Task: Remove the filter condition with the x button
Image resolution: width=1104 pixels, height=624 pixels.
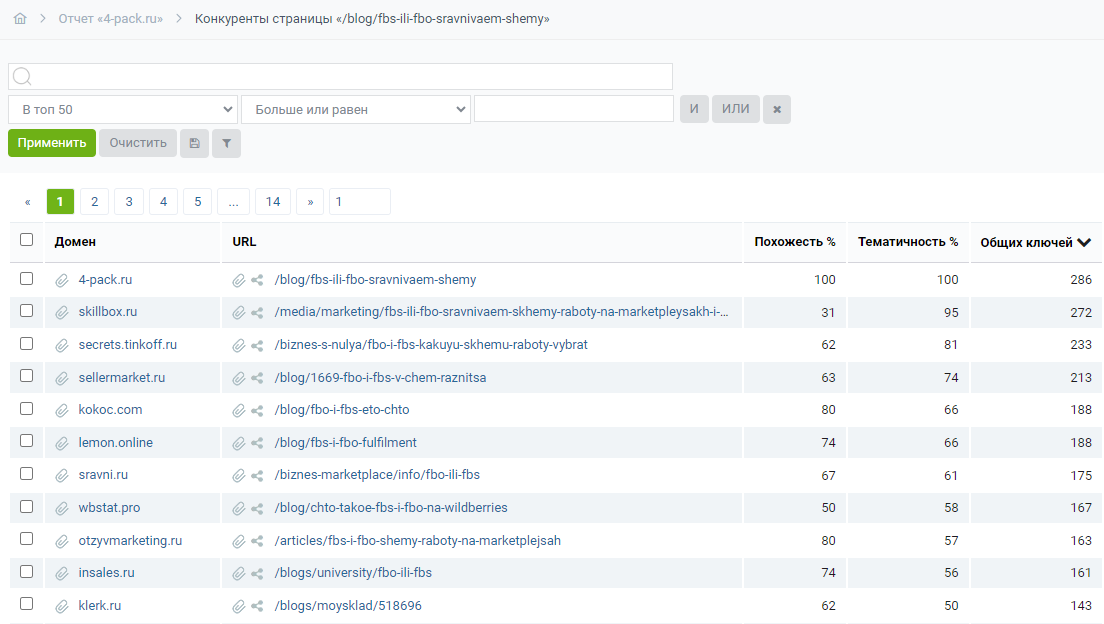Action: click(777, 109)
